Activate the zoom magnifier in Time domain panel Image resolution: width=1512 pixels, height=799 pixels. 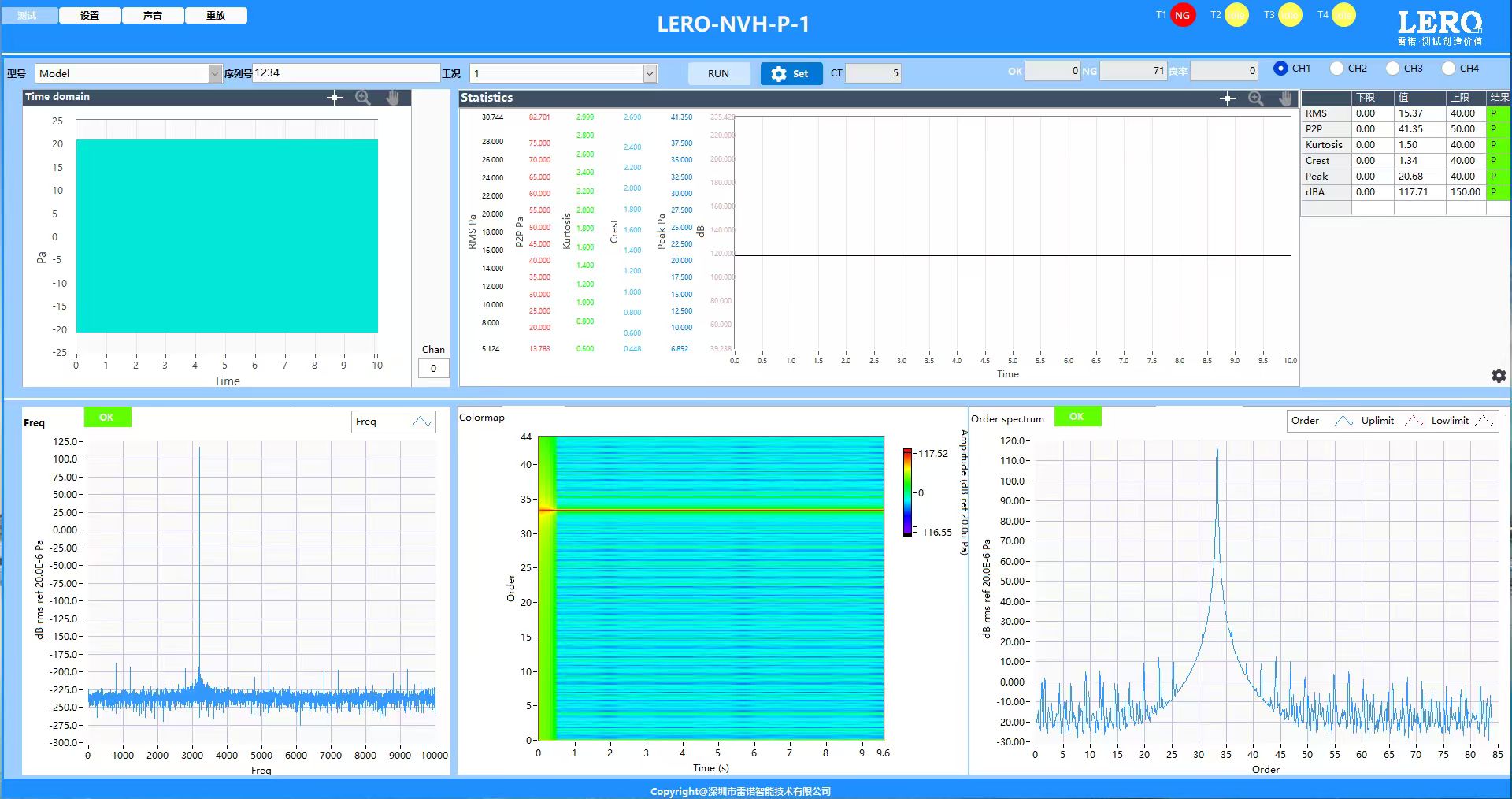[363, 98]
